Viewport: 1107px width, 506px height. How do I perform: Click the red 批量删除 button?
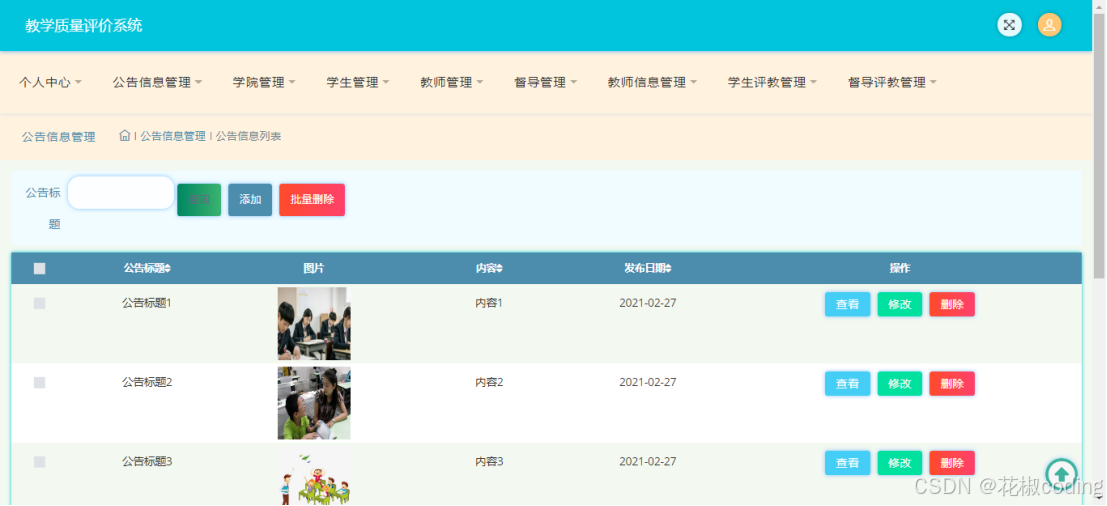312,200
